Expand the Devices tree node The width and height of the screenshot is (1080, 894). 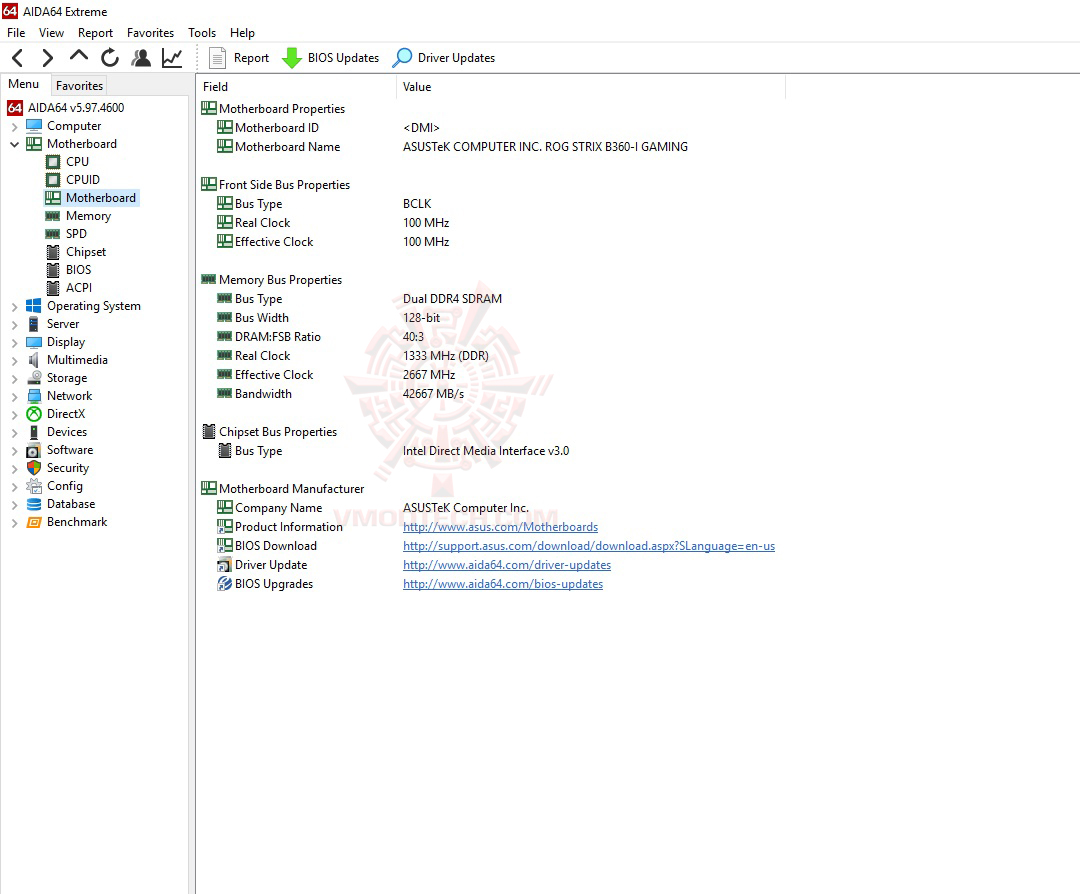coord(14,433)
